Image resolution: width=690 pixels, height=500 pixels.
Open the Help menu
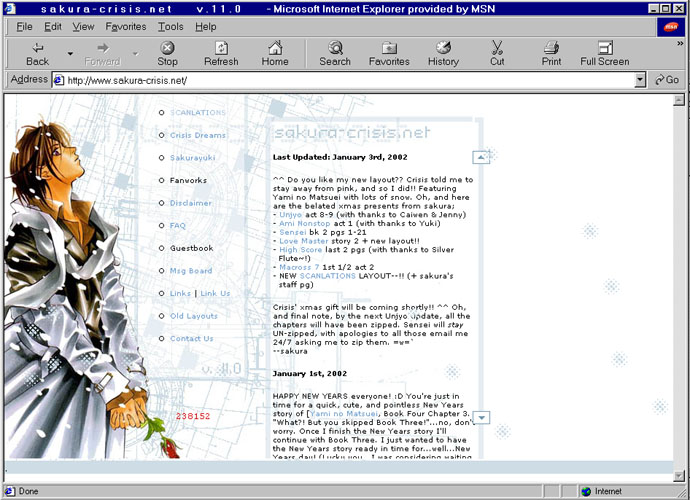[x=206, y=27]
